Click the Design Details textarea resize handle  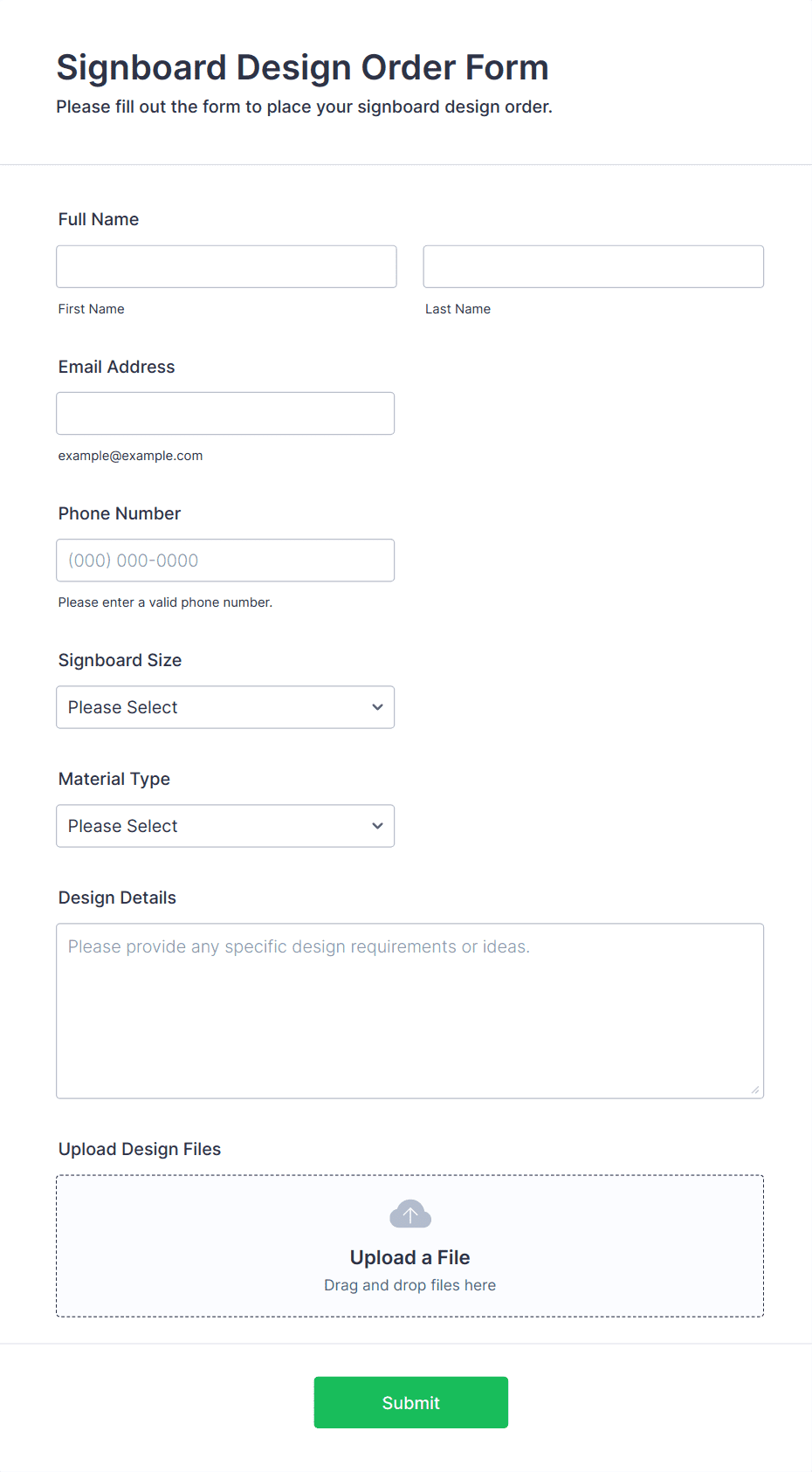tap(754, 1089)
